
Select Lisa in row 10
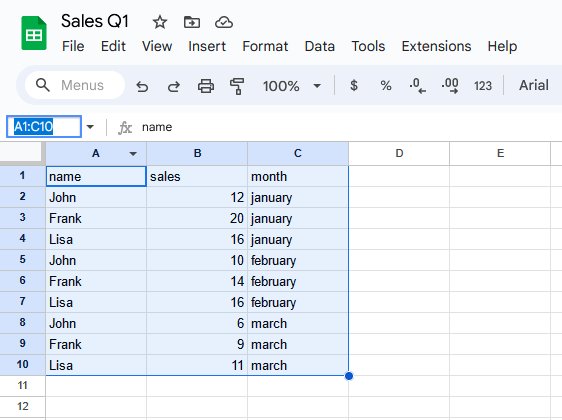pos(96,365)
